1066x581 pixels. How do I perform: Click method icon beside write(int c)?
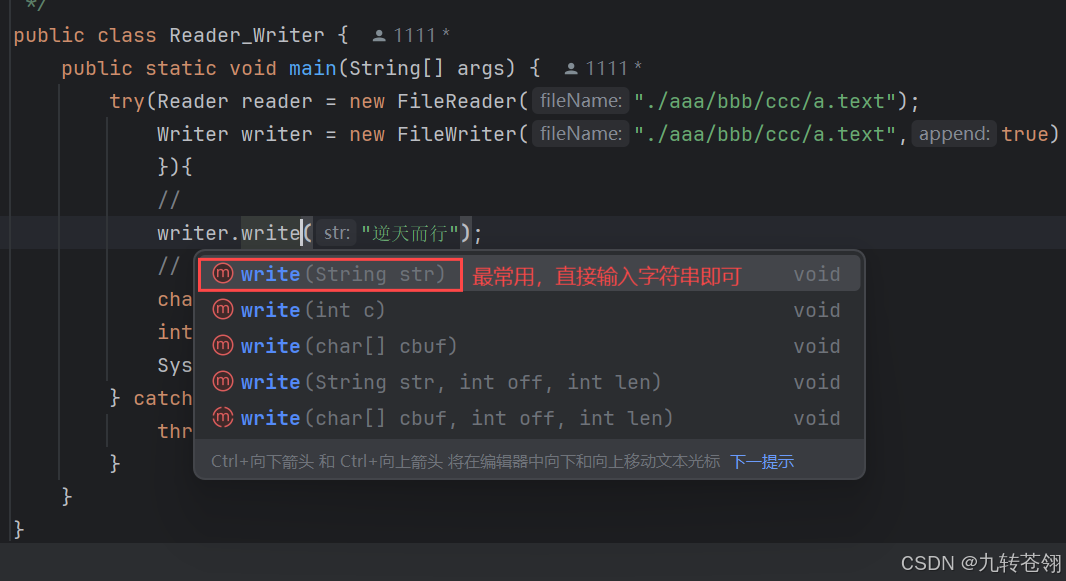click(223, 309)
